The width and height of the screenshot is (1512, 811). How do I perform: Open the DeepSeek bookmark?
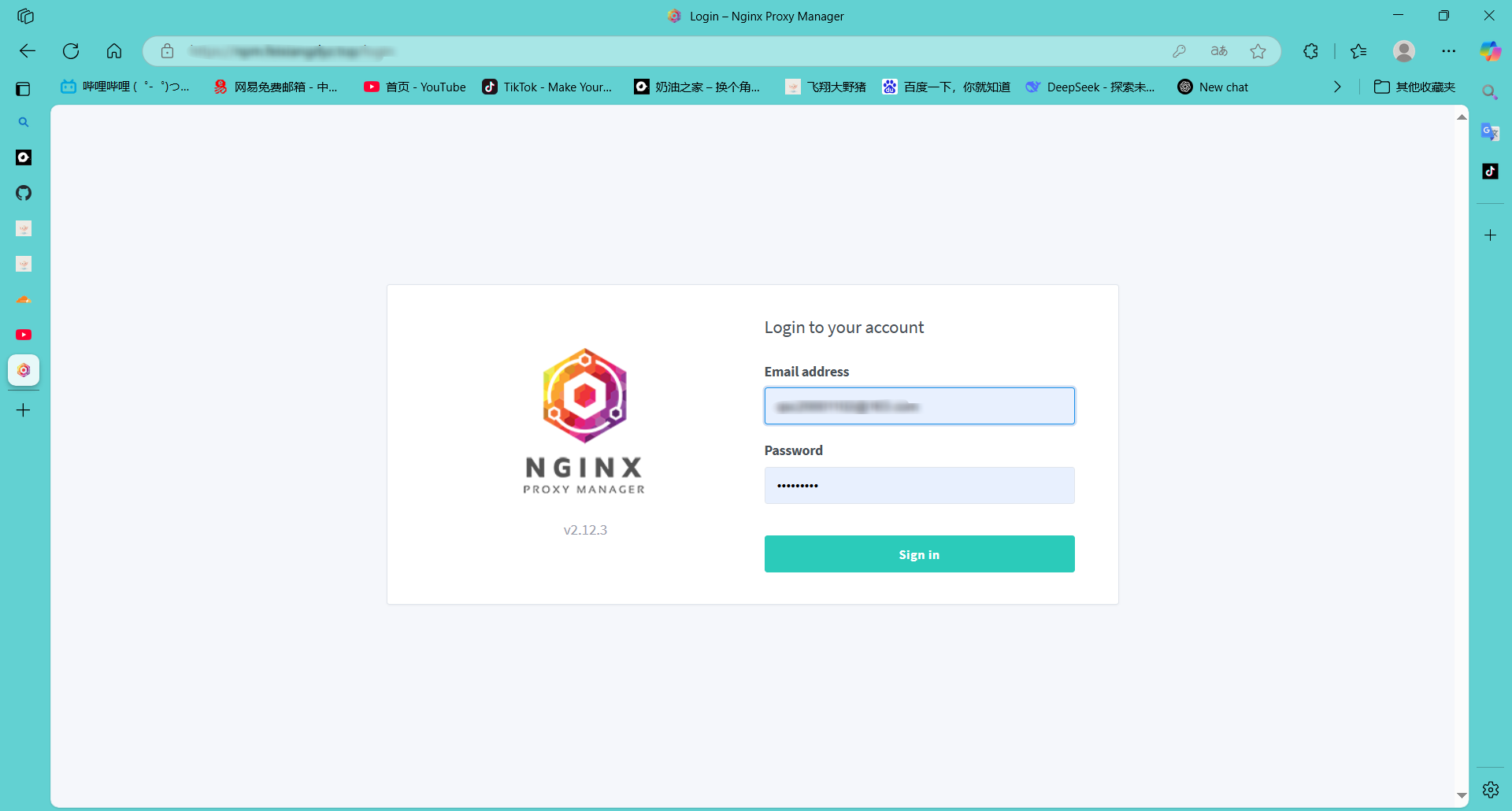click(1091, 87)
